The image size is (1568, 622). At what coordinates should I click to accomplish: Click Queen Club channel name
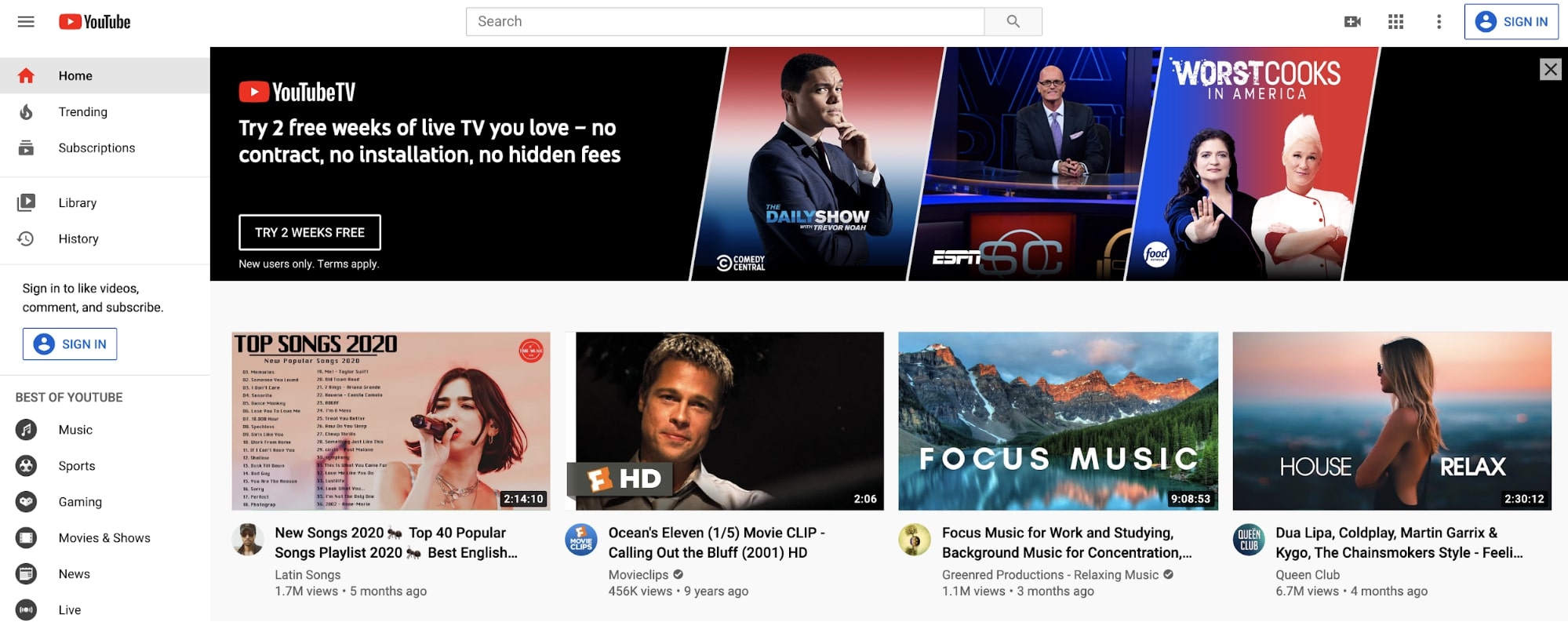pos(1308,575)
